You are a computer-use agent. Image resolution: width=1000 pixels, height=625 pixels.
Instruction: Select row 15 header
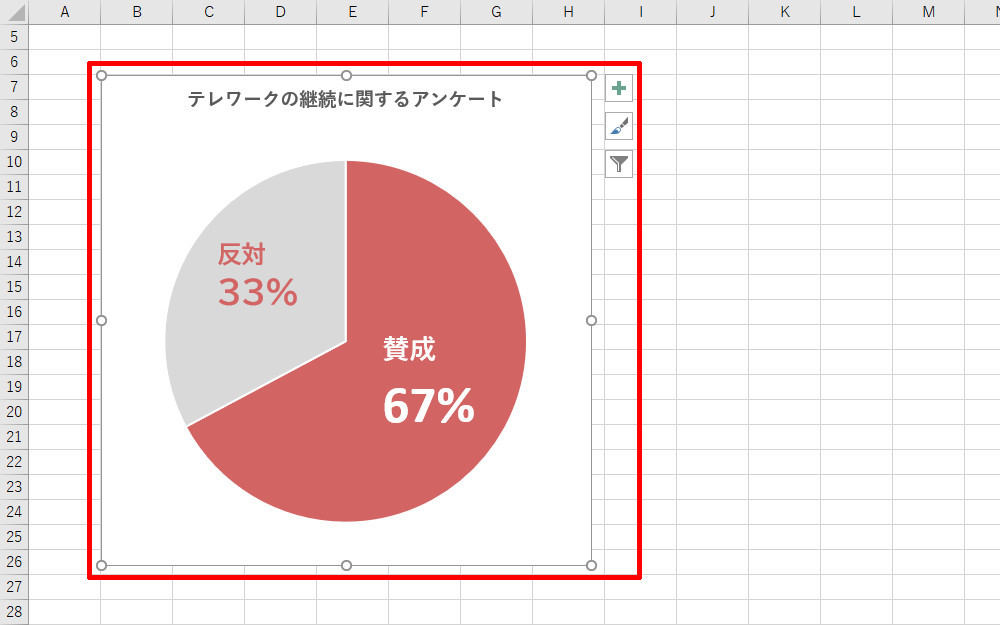coord(14,287)
